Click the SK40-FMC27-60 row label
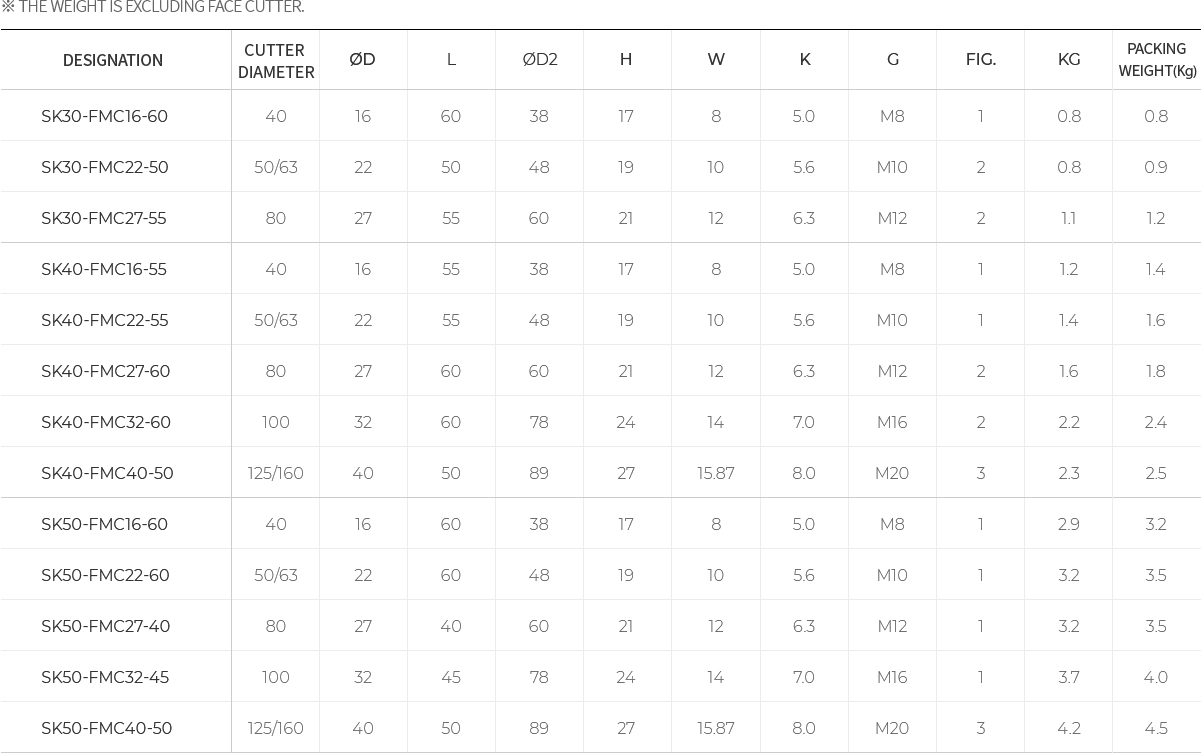Screen dimensions: 1201x753 pyautogui.click(x=106, y=371)
